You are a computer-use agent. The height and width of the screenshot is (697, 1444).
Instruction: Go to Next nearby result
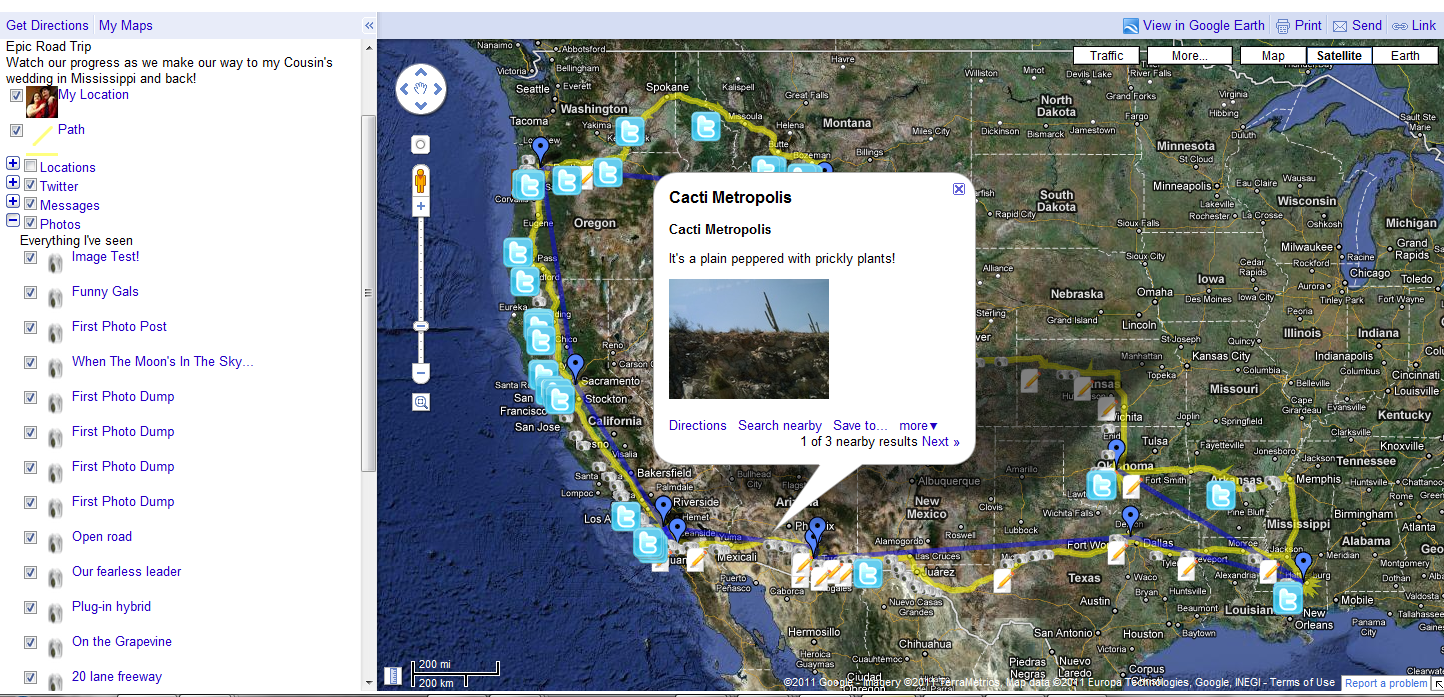[940, 441]
